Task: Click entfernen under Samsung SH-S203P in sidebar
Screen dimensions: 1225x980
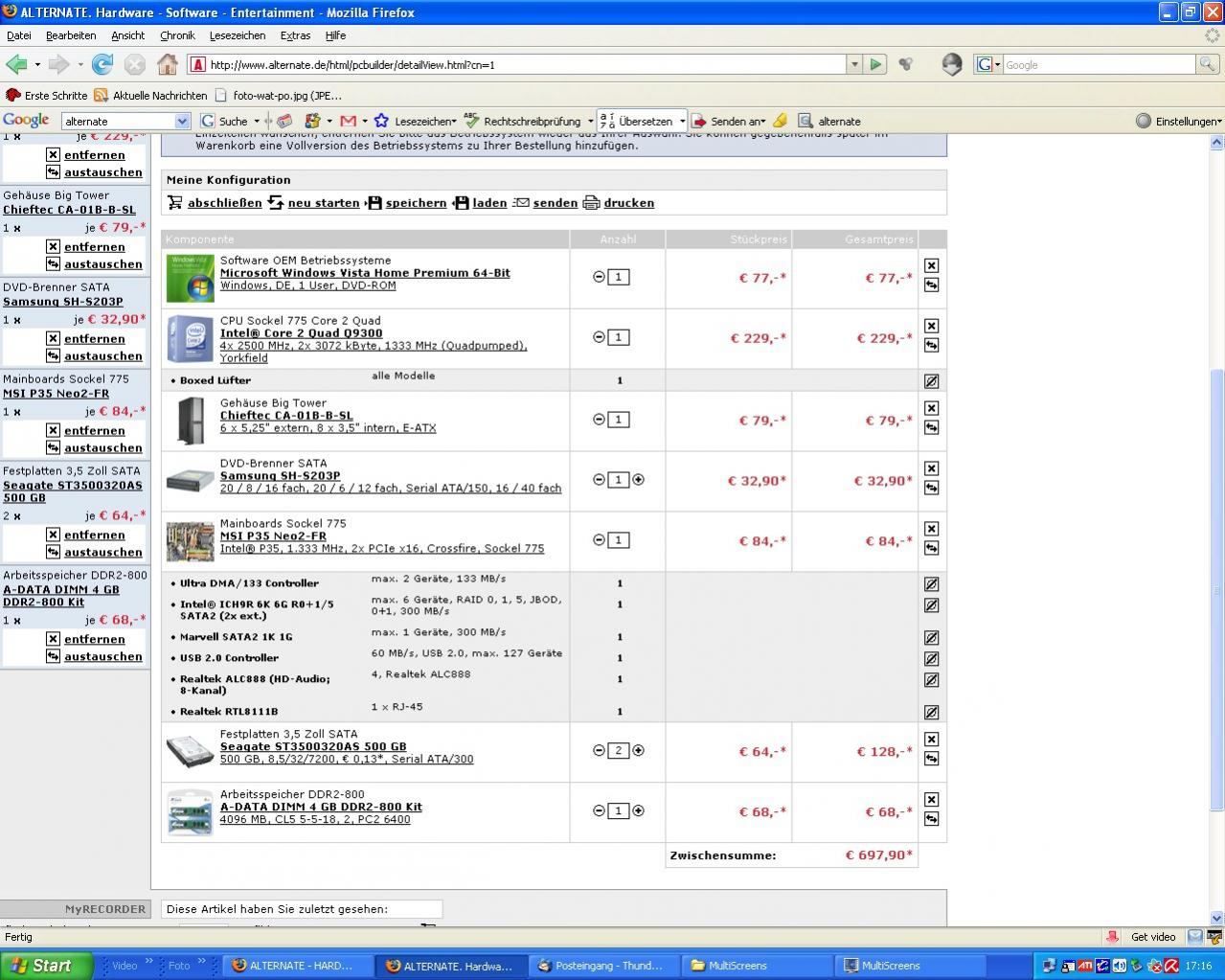Action: (x=95, y=338)
